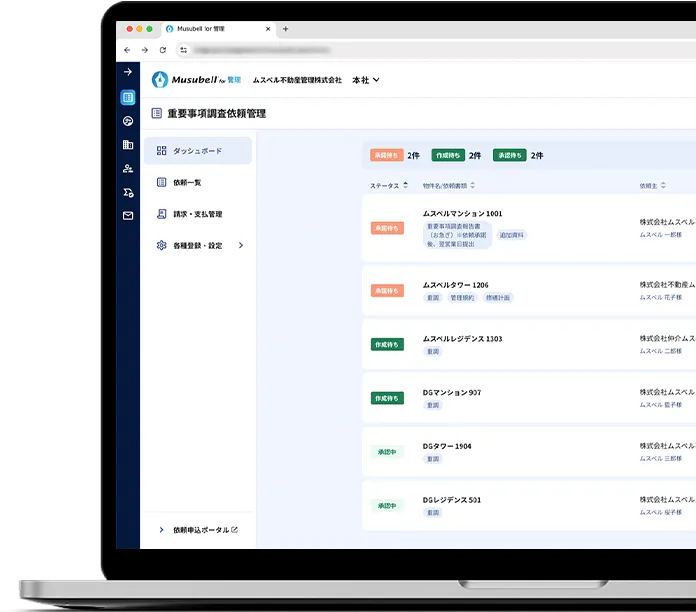Click status badge of ムスベルレジデンス 1303 row
This screenshot has height=612, width=696.
(x=387, y=344)
